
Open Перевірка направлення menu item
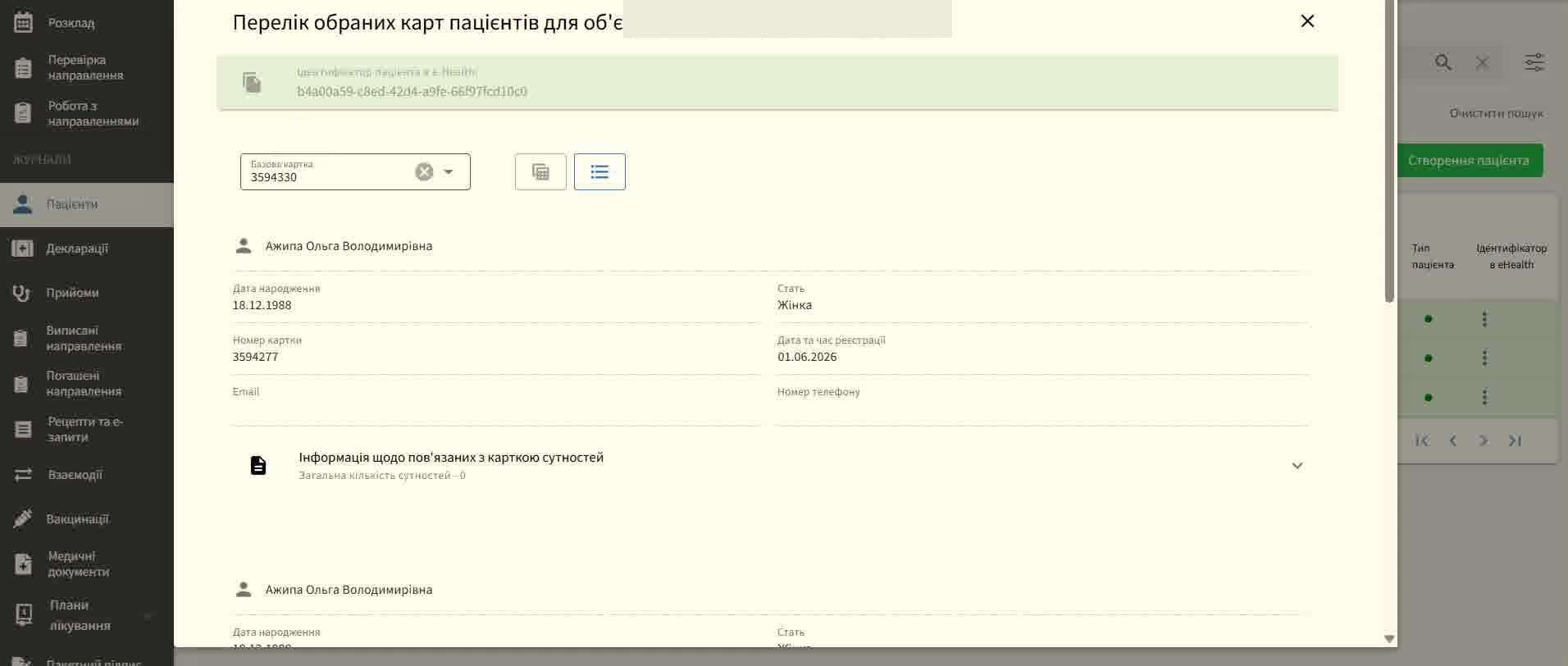(x=87, y=67)
